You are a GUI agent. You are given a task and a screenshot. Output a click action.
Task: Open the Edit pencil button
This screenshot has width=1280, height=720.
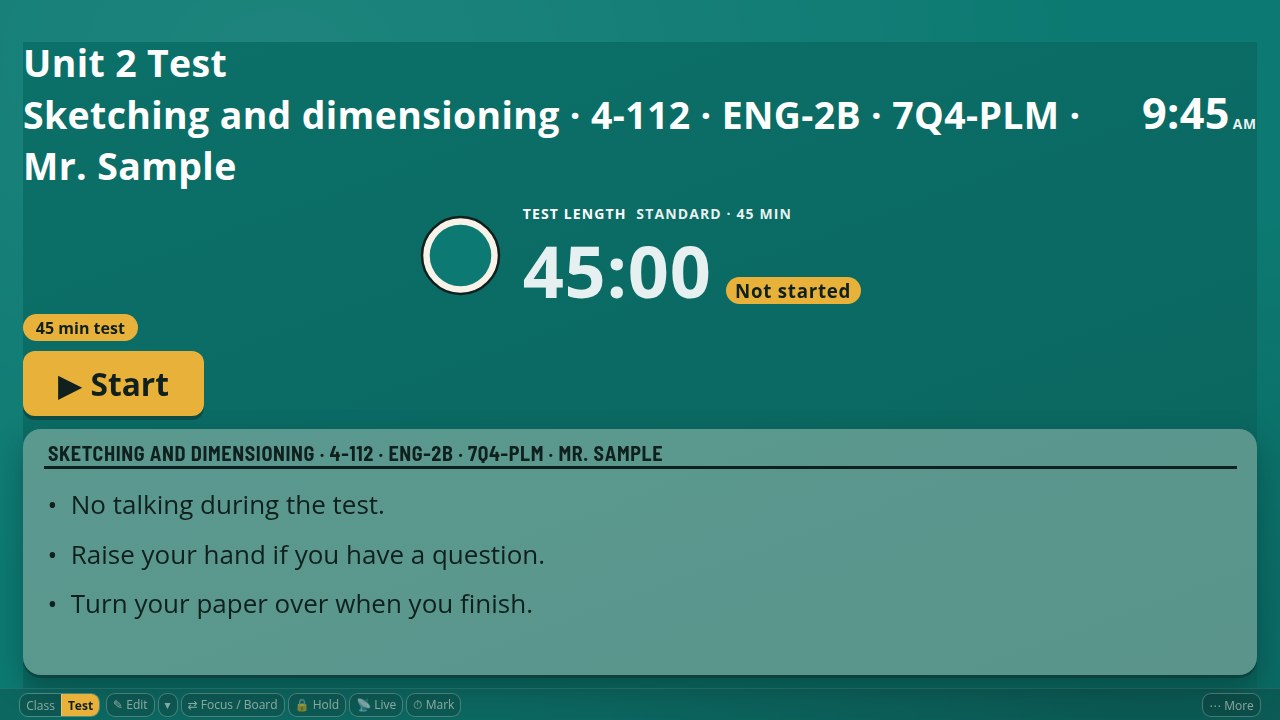(130, 705)
